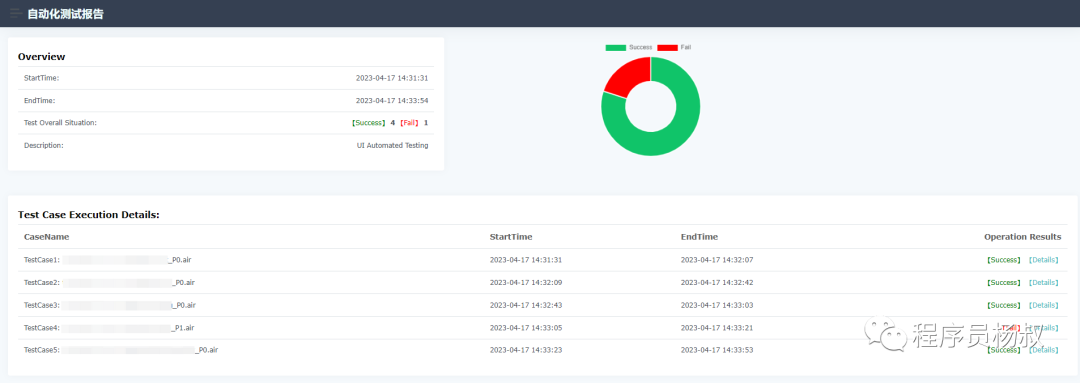Image resolution: width=1080 pixels, height=383 pixels.
Task: Open Details link for TestCase2
Action: (x=1043, y=282)
